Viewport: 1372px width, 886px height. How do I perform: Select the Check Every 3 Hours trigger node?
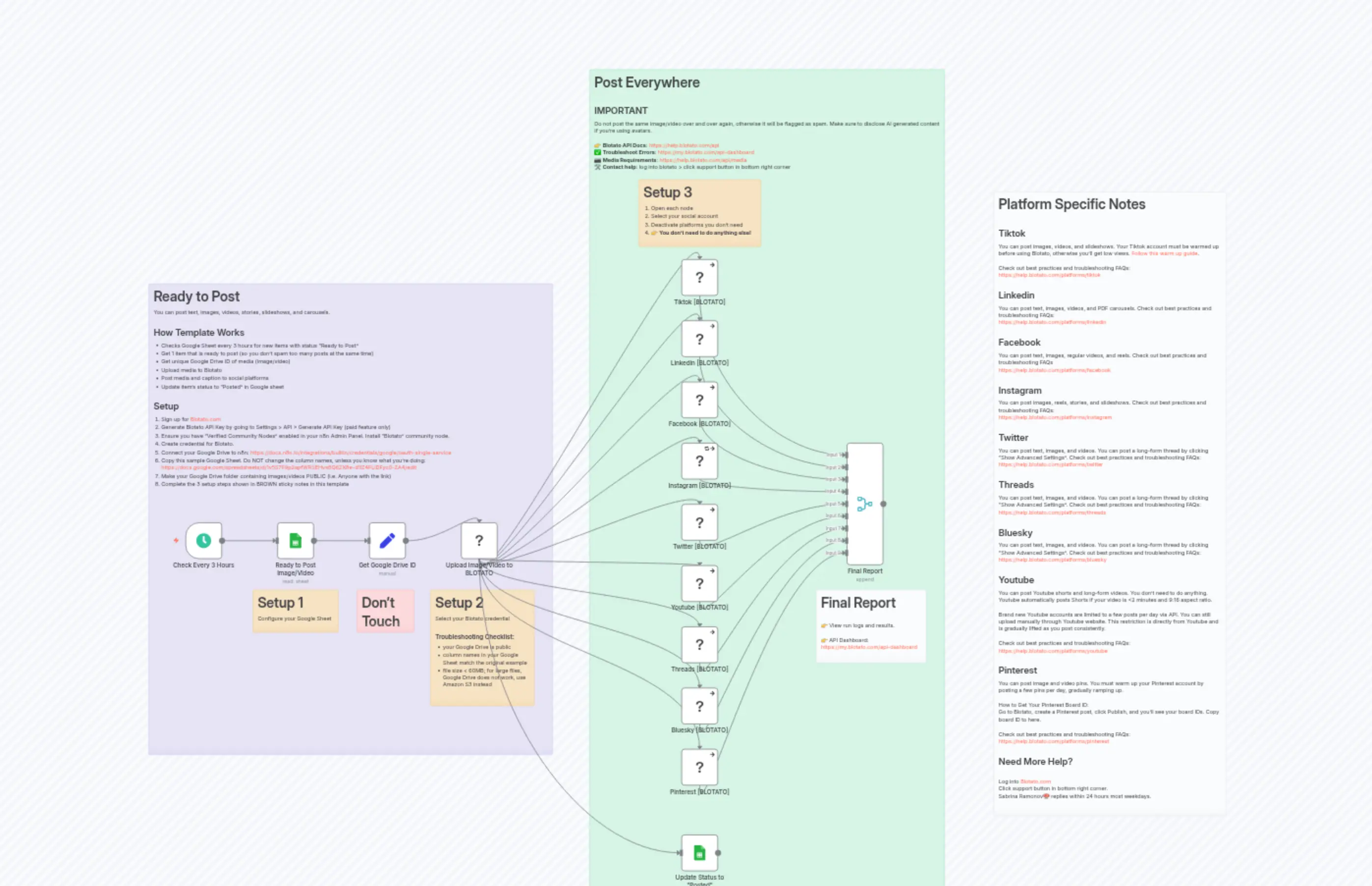coord(204,539)
